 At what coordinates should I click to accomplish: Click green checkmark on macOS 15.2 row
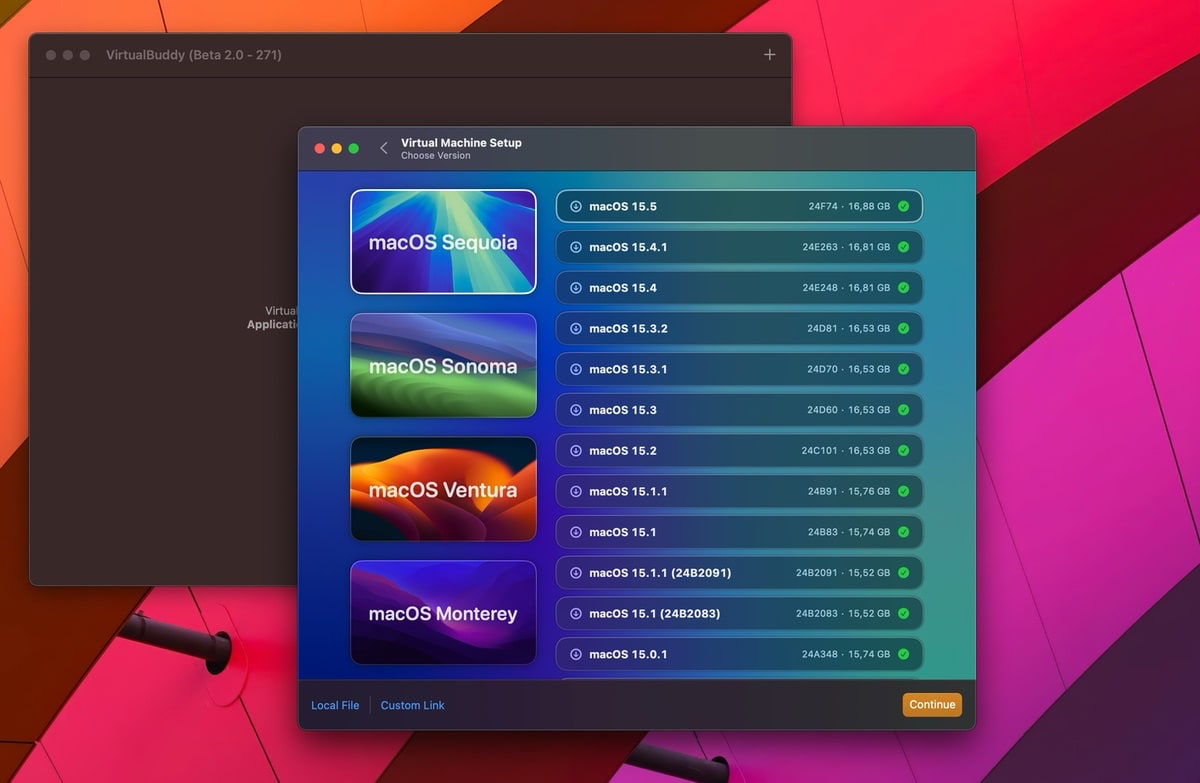coord(903,451)
